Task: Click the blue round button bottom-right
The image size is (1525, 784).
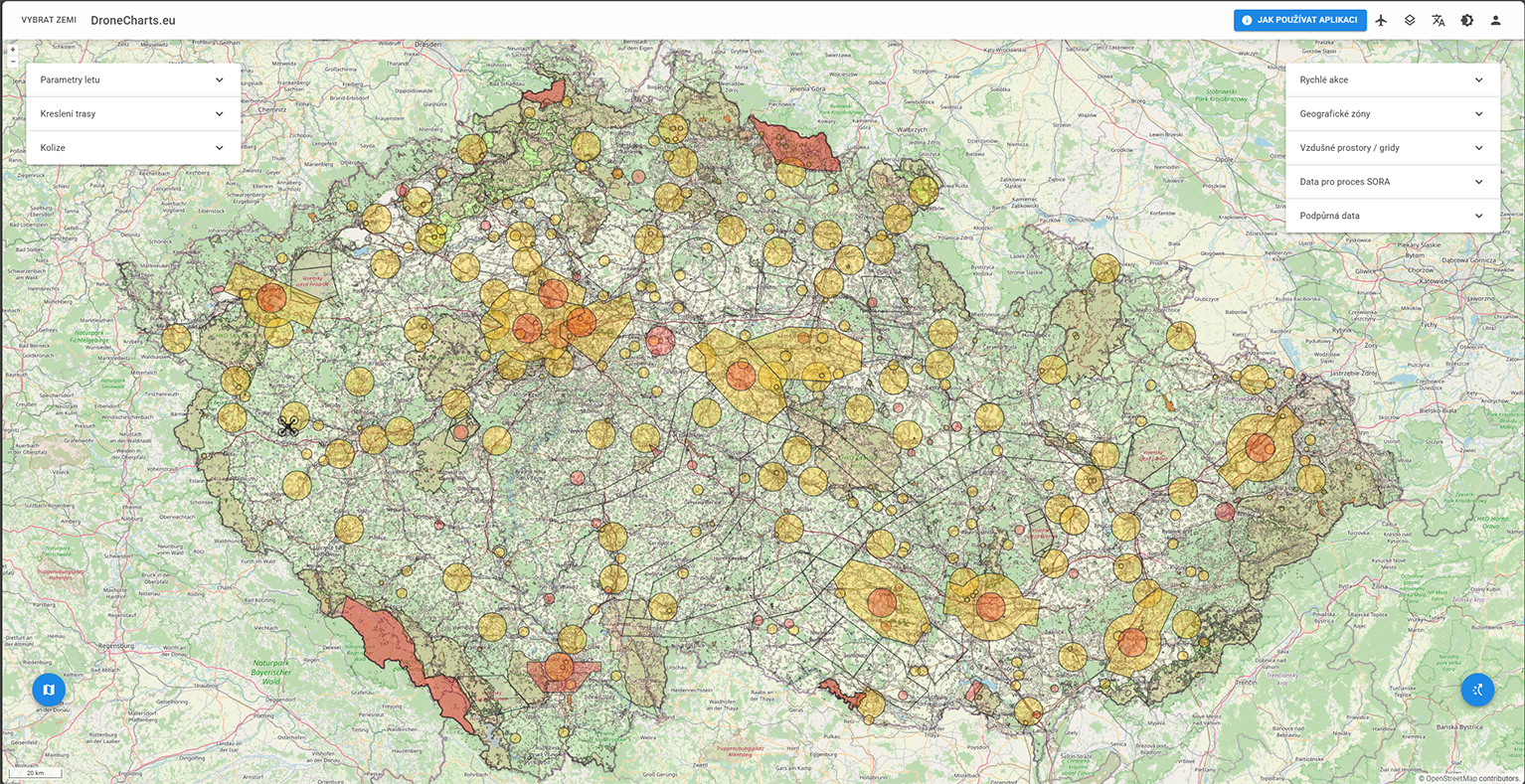Action: click(x=1477, y=690)
